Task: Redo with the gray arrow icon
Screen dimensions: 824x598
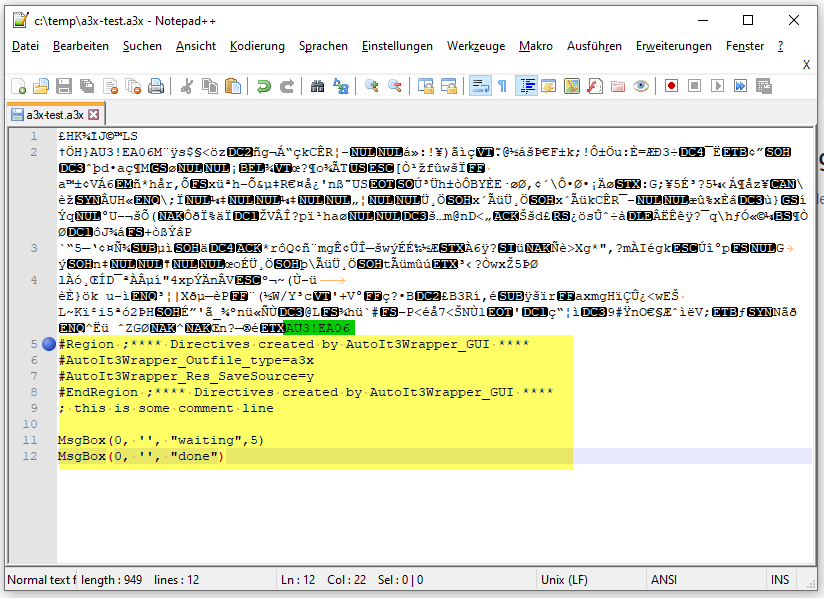Action: coord(286,86)
